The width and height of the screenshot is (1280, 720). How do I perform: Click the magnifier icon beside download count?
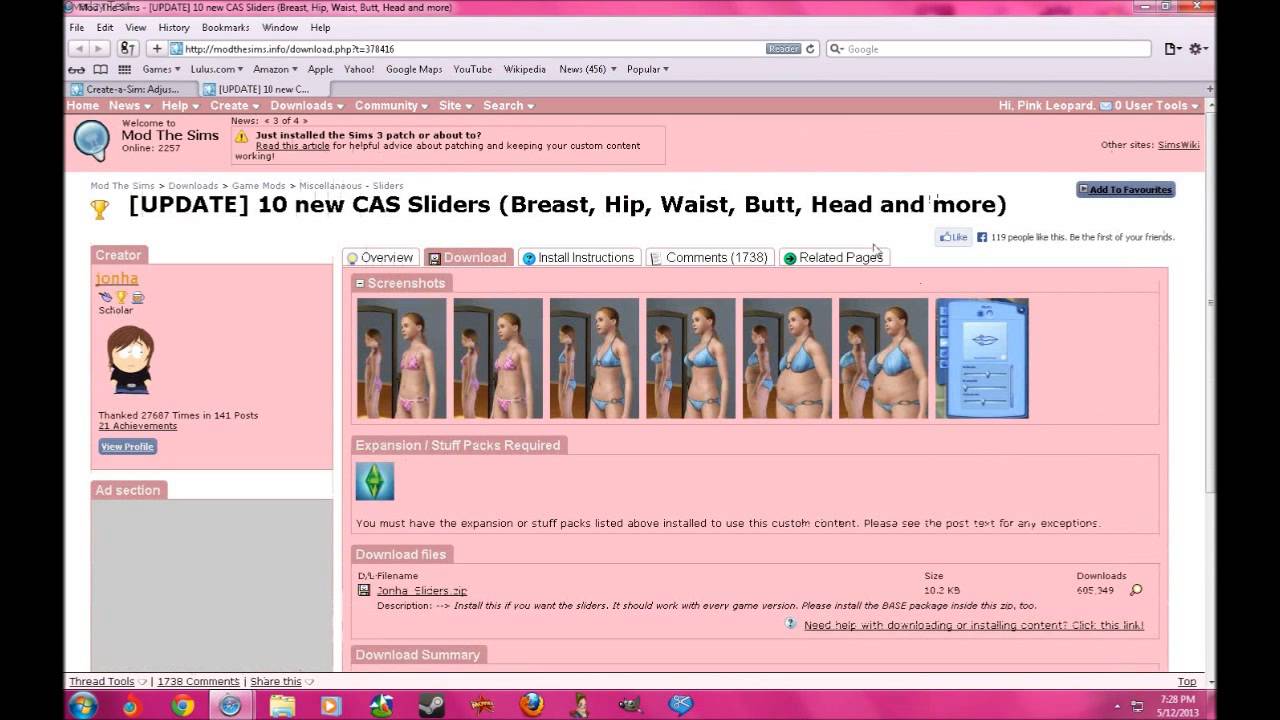pyautogui.click(x=1136, y=591)
